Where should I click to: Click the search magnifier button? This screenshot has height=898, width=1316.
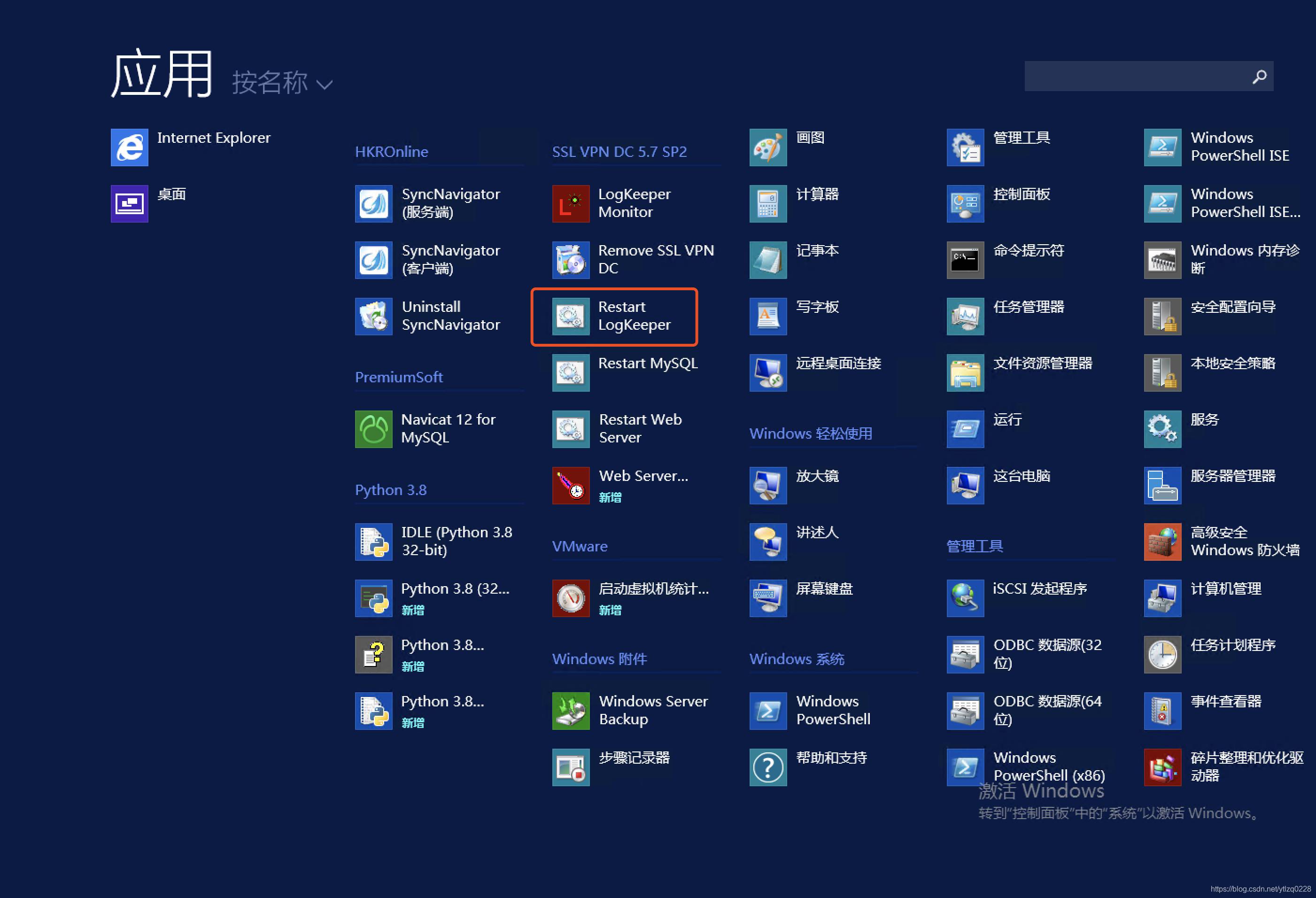point(1259,76)
